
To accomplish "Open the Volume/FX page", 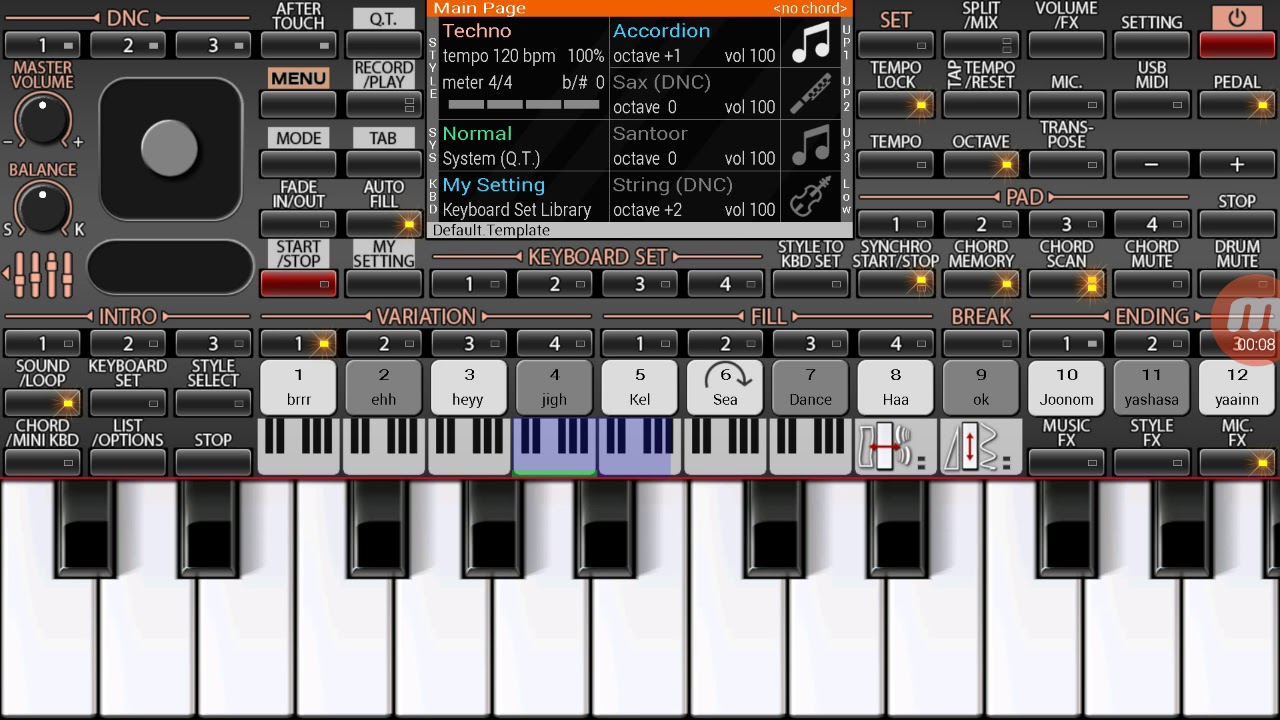I will [x=1067, y=45].
